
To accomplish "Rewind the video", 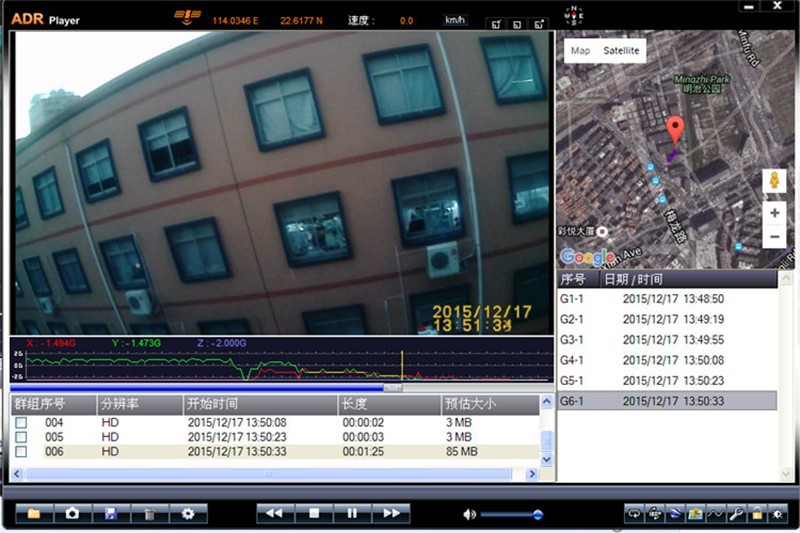I will pos(275,514).
